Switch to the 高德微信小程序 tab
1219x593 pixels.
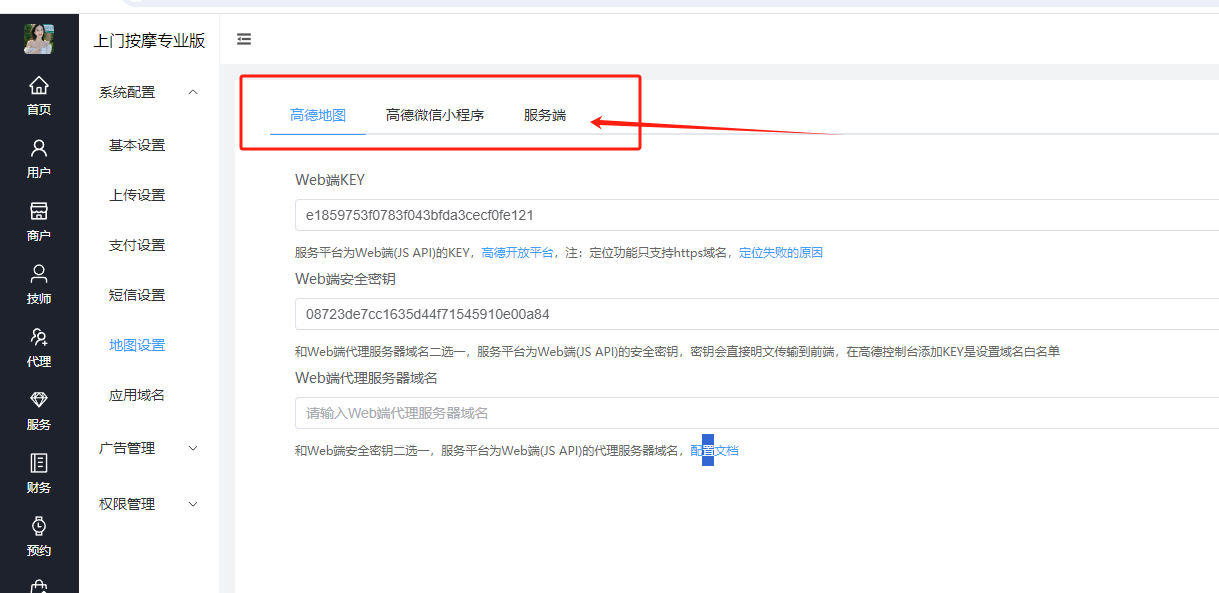pyautogui.click(x=435, y=115)
